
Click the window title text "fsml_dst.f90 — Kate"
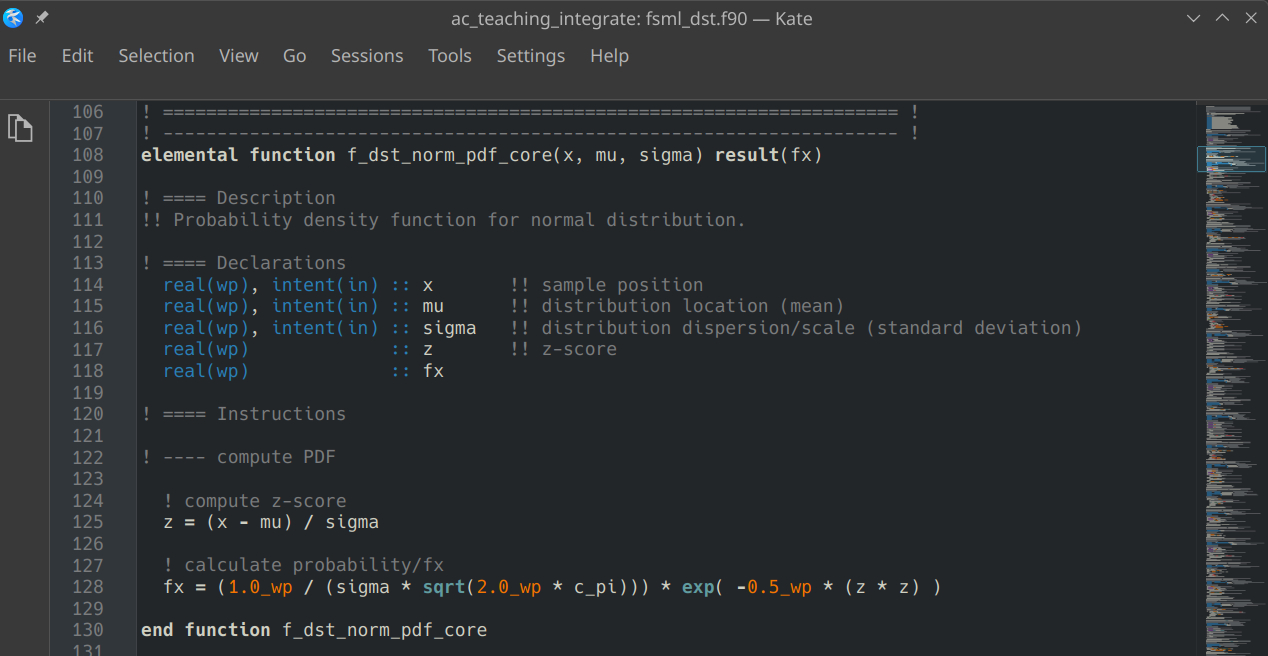(x=730, y=18)
